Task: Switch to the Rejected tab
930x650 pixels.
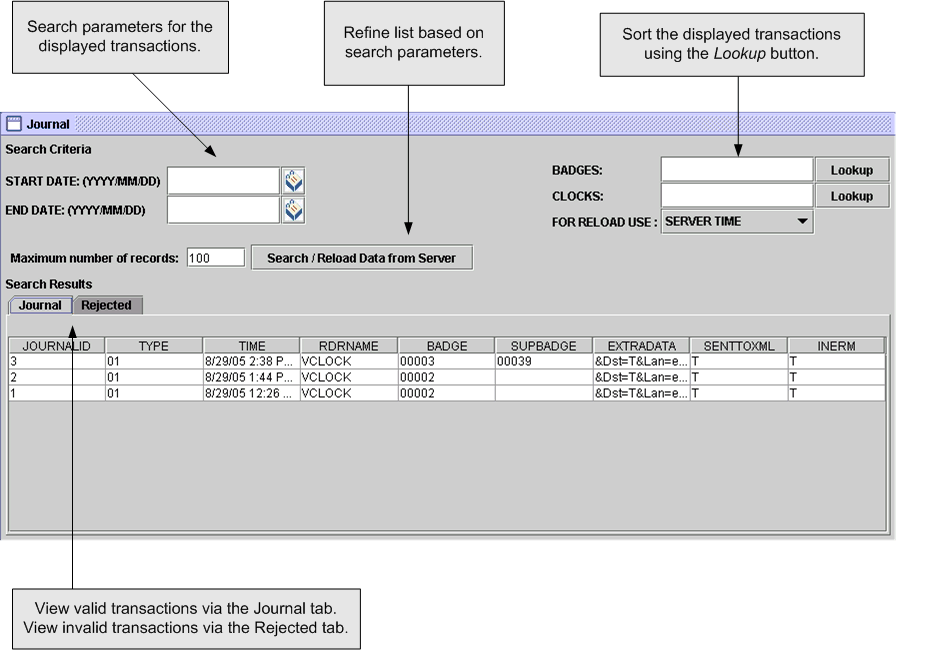Action: [107, 305]
